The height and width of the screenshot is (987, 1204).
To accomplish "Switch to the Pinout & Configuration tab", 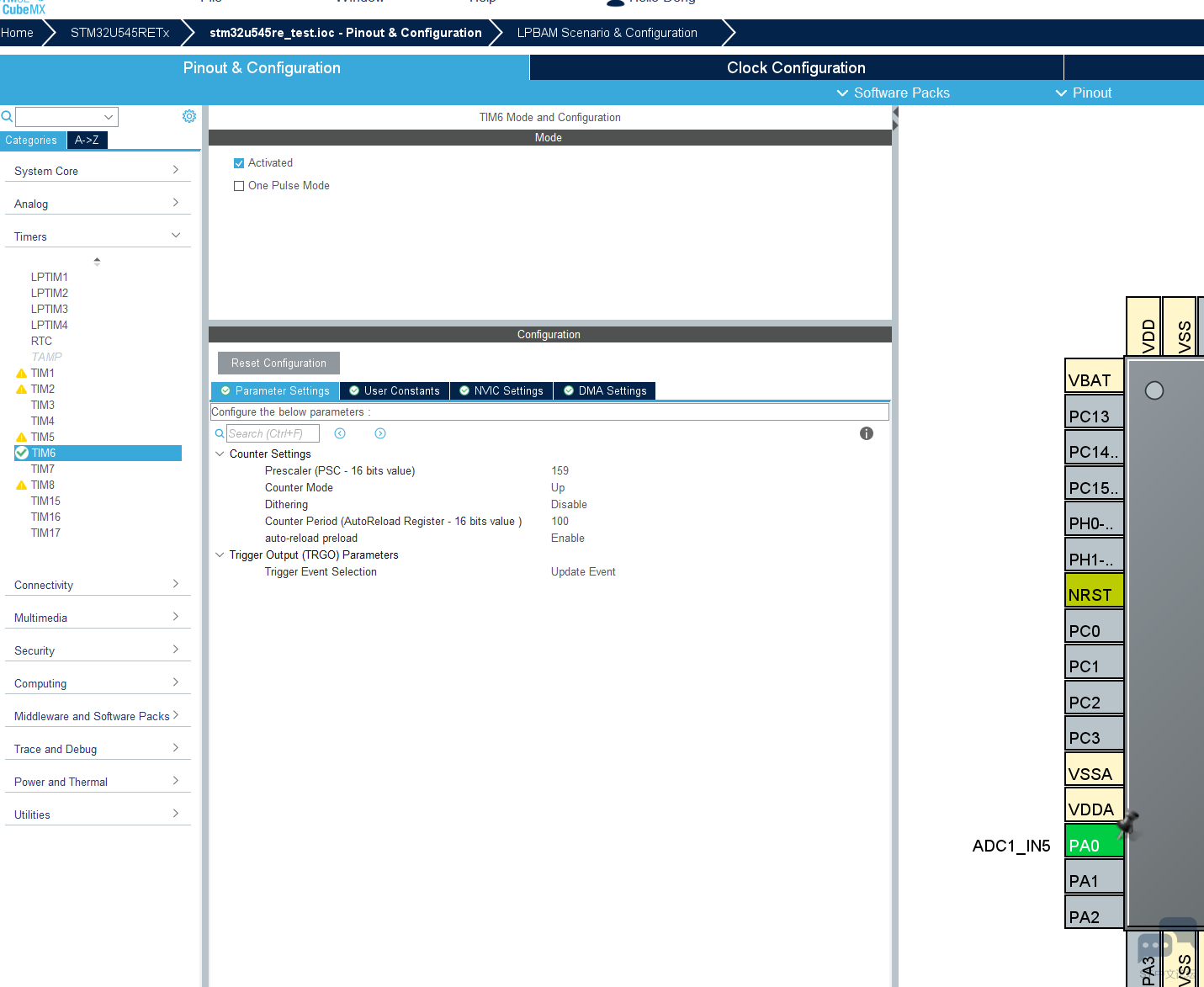I will pyautogui.click(x=263, y=68).
